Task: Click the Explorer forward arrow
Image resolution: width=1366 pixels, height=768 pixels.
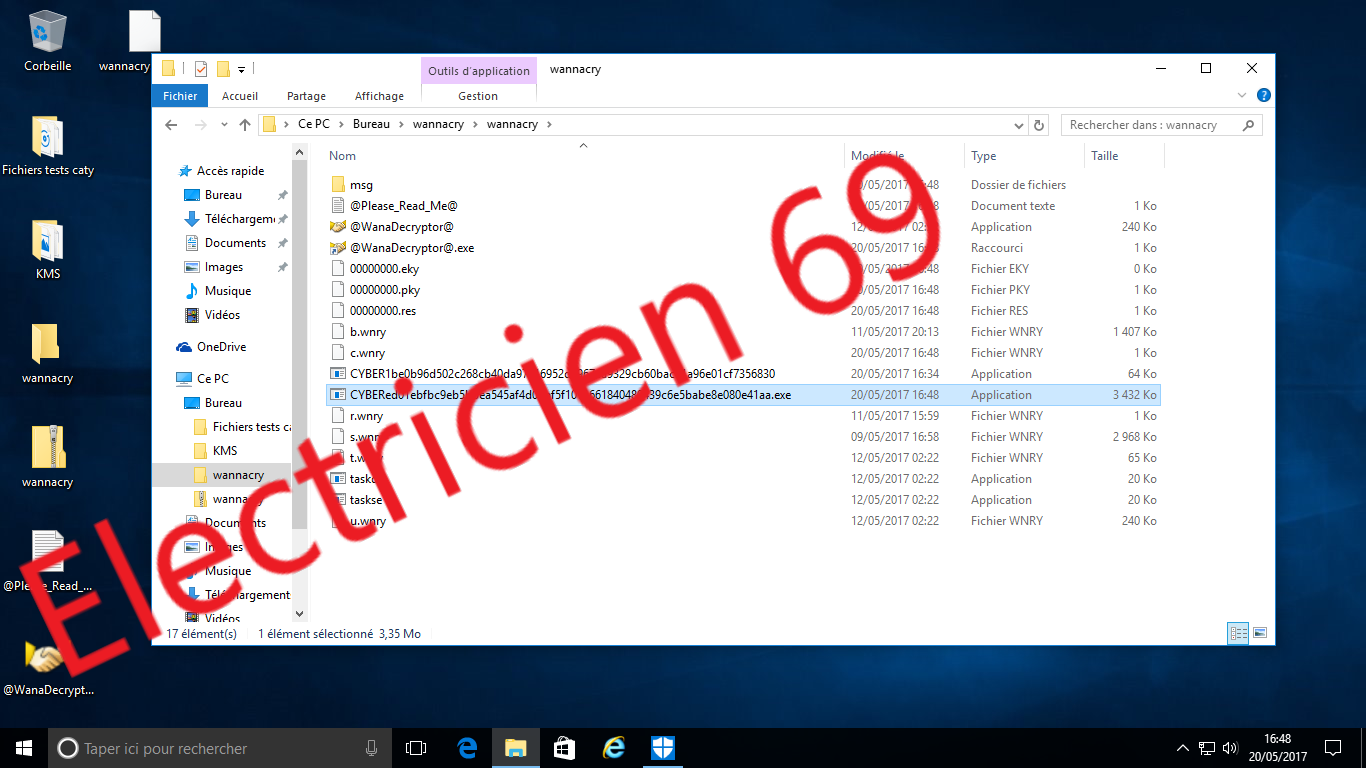Action: [x=200, y=125]
